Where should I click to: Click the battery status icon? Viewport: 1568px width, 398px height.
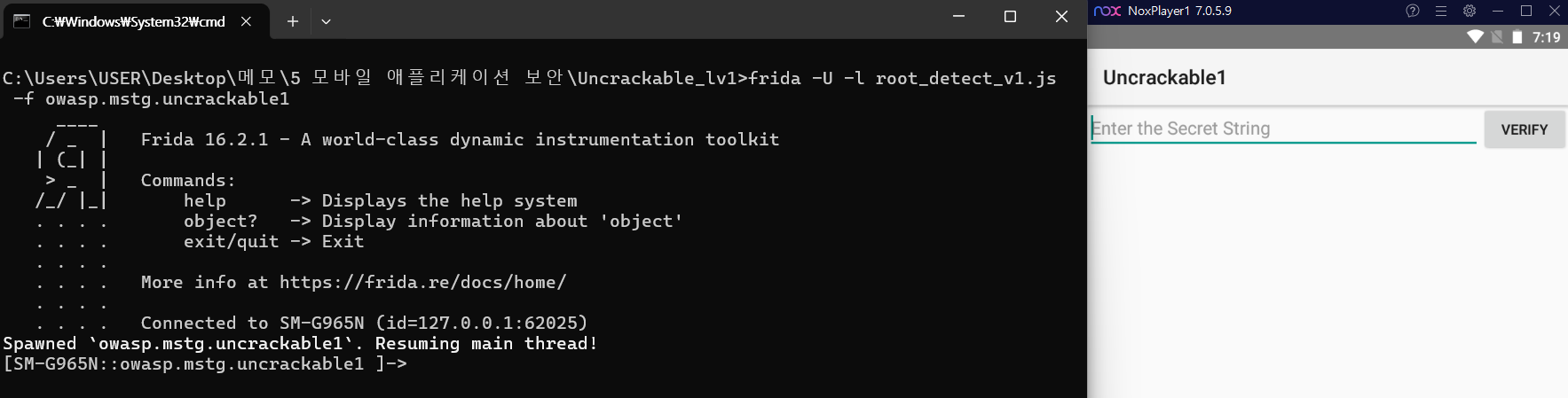pyautogui.click(x=1517, y=36)
